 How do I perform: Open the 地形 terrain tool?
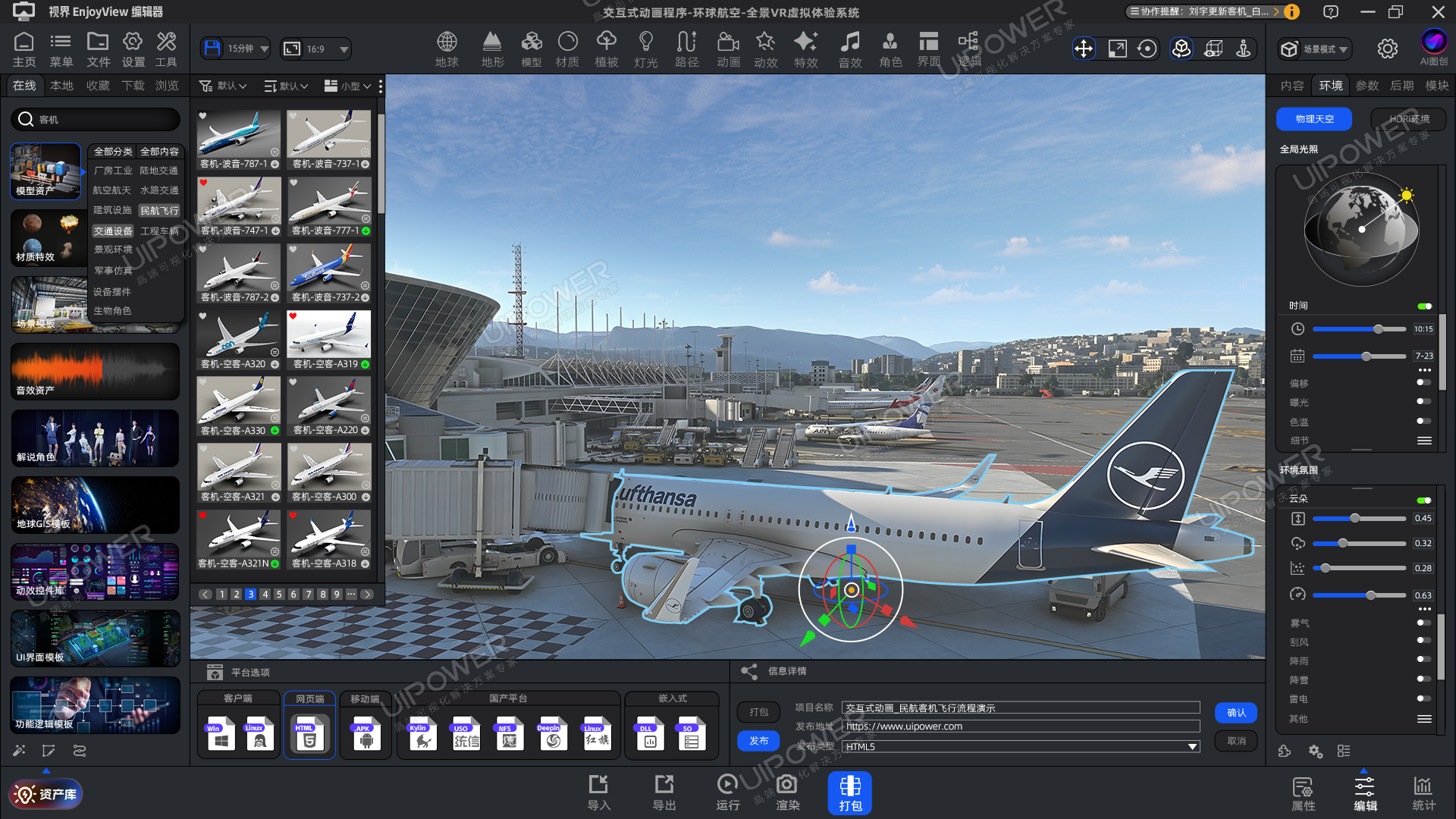pos(492,49)
